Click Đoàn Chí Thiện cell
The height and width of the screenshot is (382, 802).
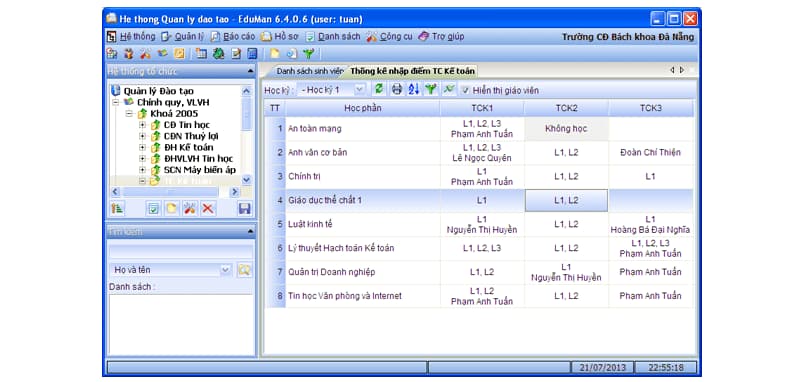(x=650, y=152)
